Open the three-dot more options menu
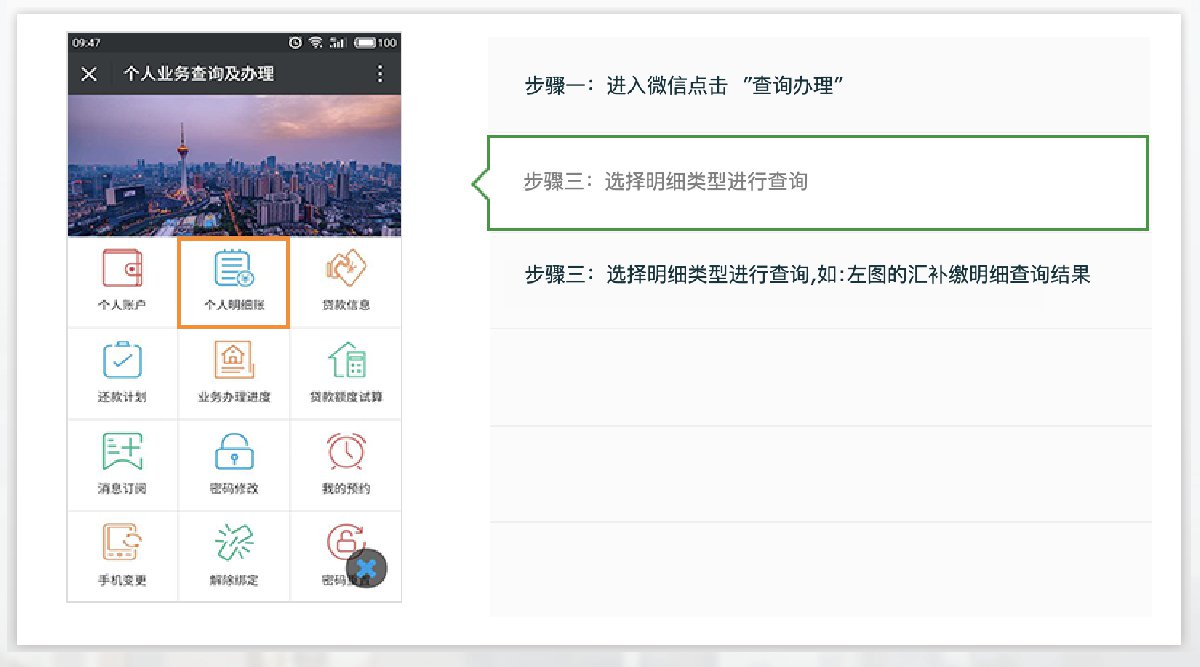The image size is (1200, 667). 379,74
